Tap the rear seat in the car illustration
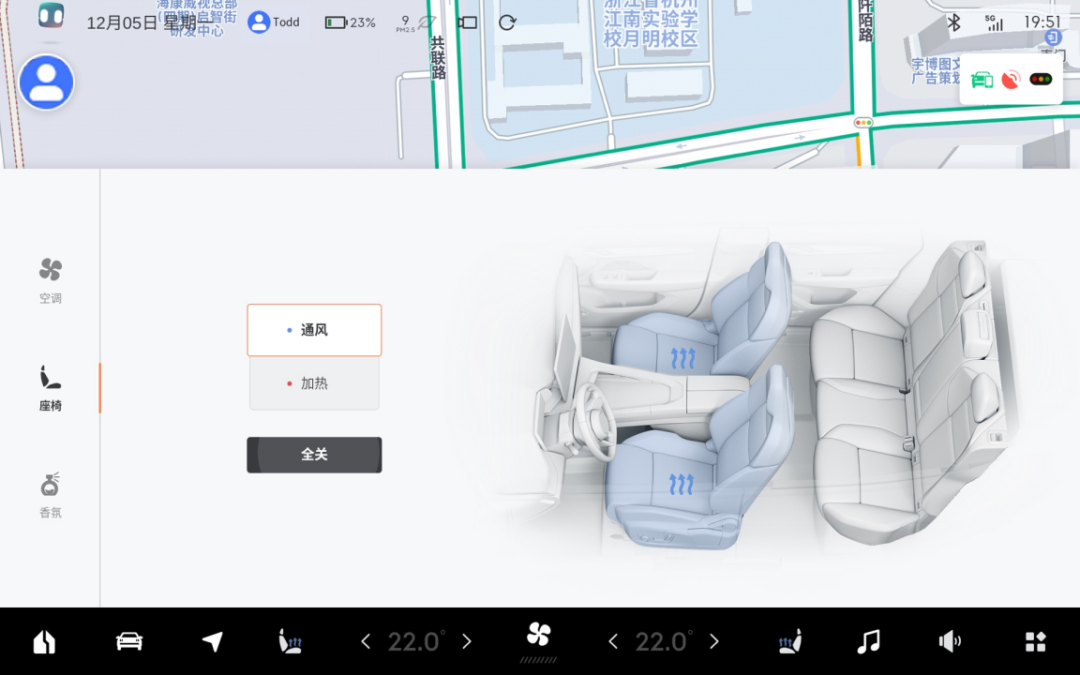The height and width of the screenshot is (675, 1080). point(900,400)
